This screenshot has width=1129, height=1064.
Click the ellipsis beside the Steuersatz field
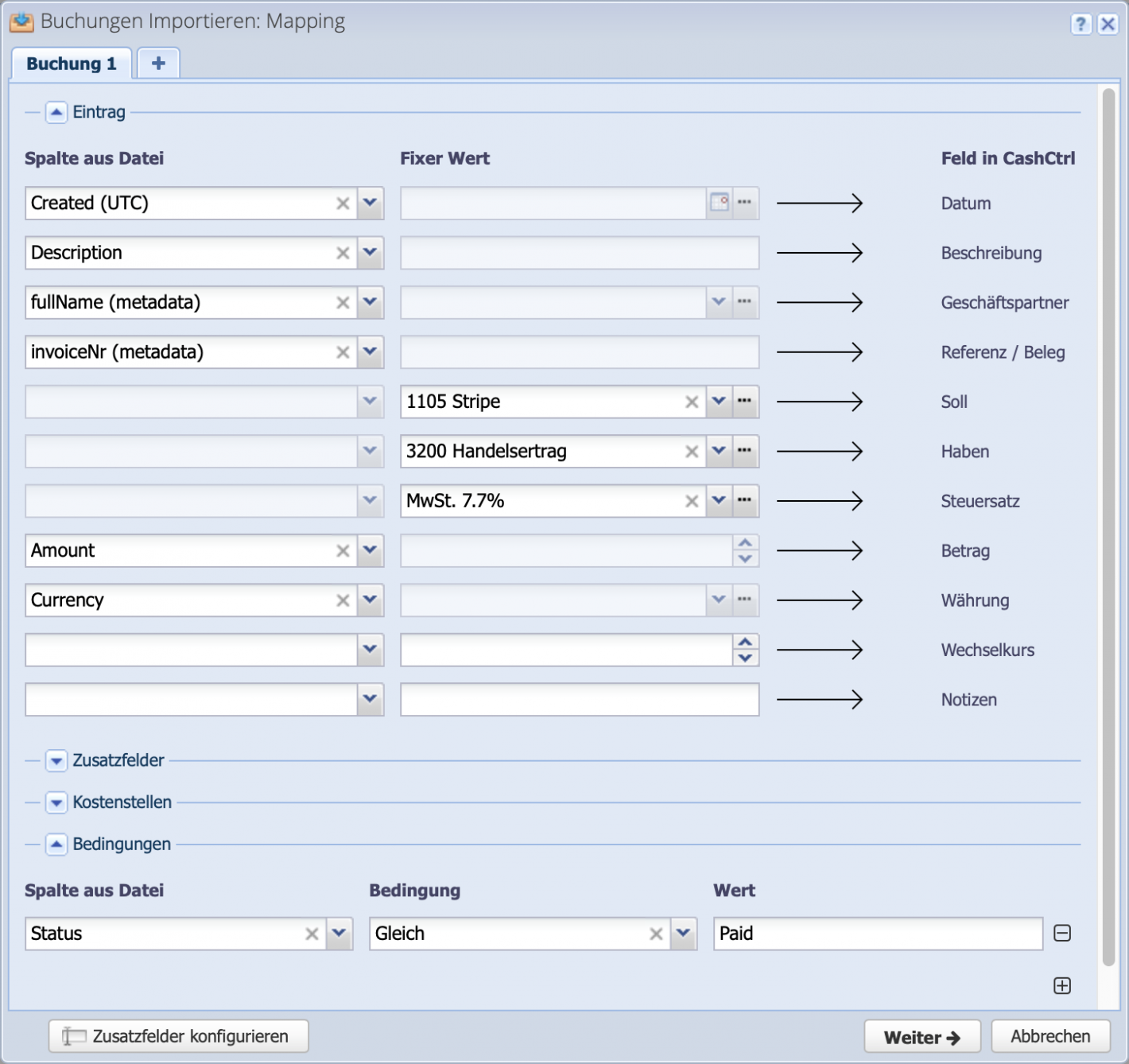point(745,501)
